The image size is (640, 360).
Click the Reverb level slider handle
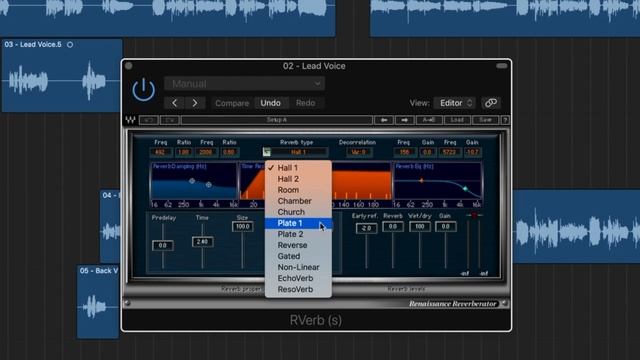pos(393,227)
